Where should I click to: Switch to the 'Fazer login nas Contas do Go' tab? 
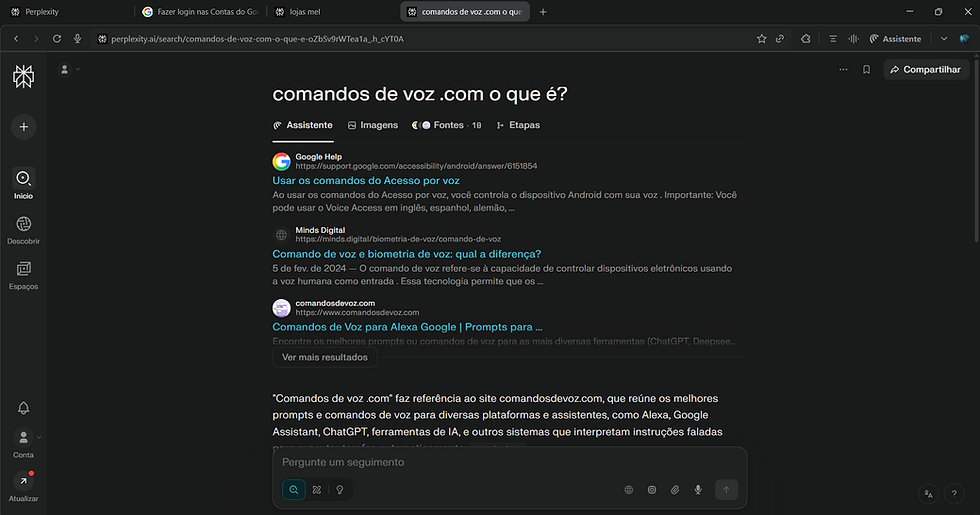point(200,12)
